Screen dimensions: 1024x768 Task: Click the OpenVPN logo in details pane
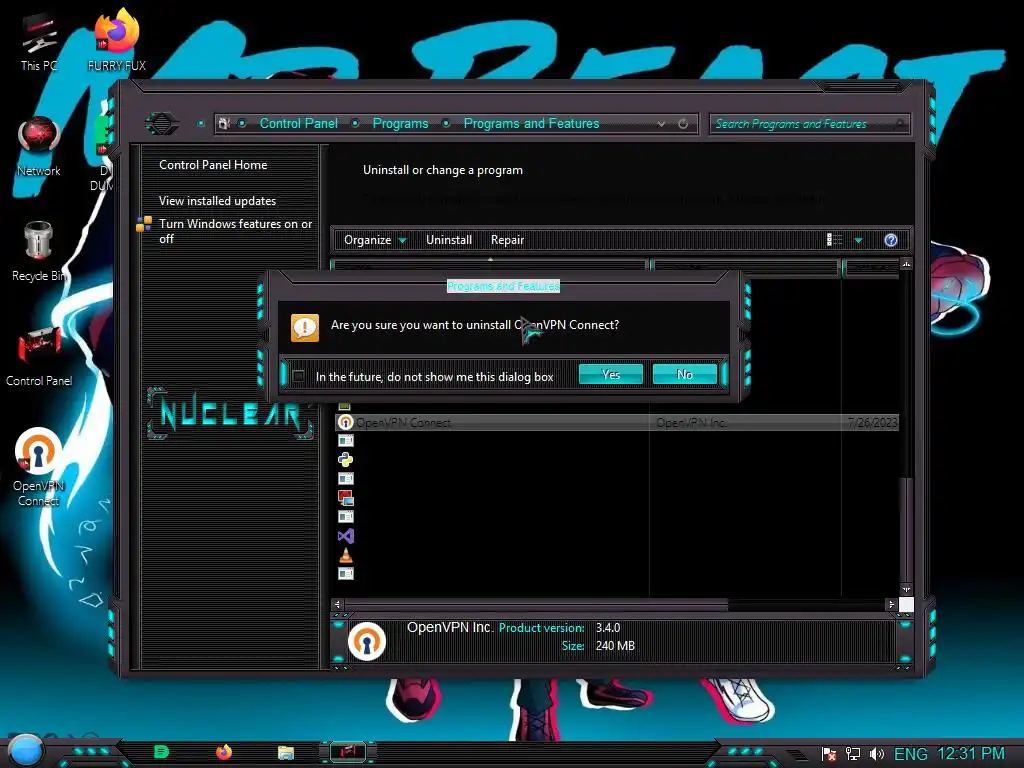(367, 640)
